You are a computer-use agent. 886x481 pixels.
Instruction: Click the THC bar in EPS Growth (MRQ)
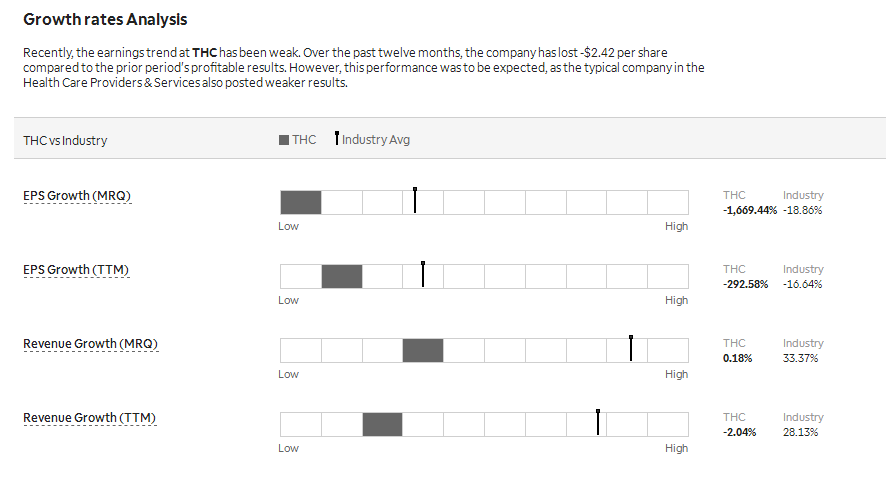(301, 202)
